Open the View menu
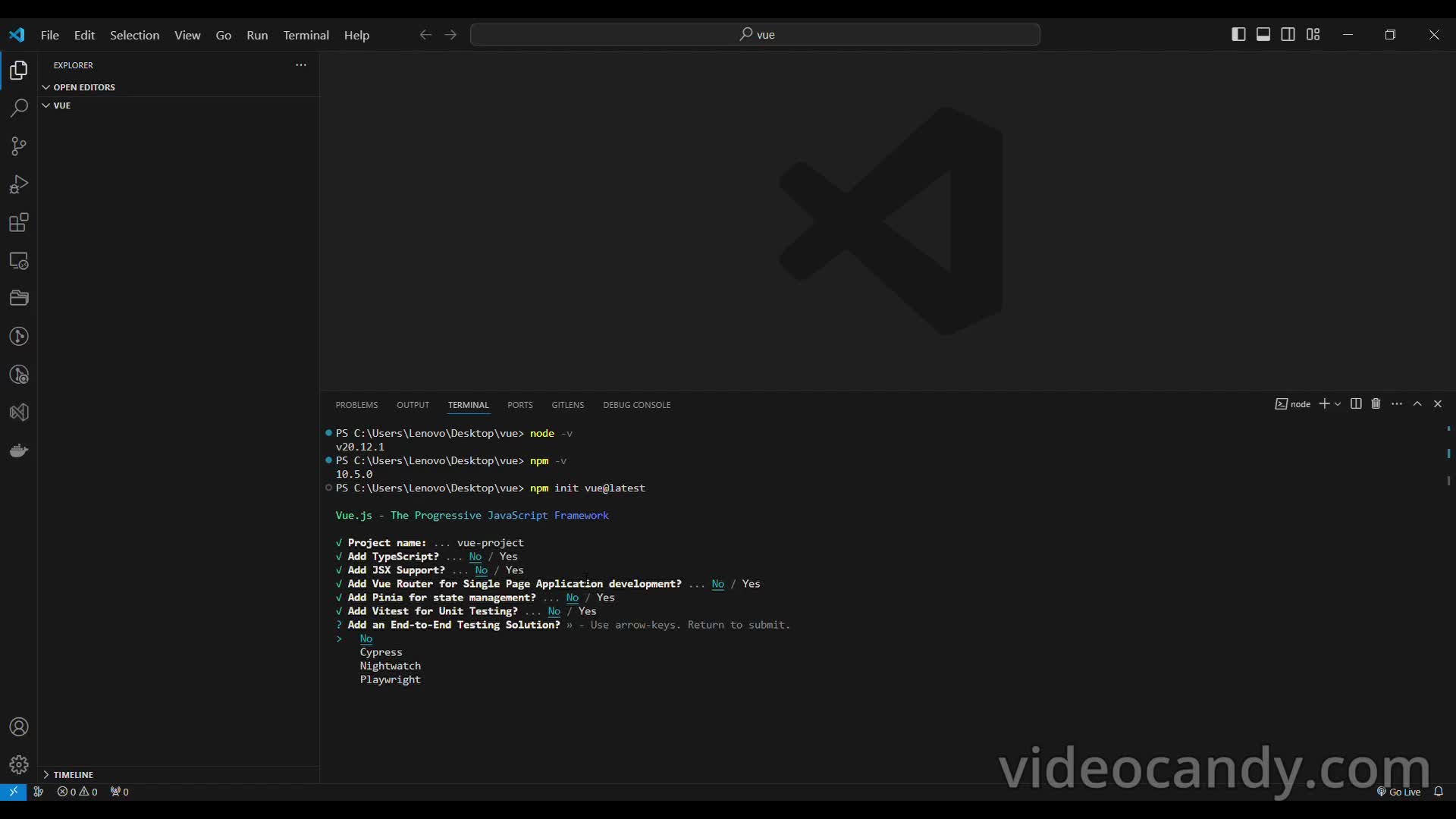Screen dimensions: 1456x819 pos(187,35)
